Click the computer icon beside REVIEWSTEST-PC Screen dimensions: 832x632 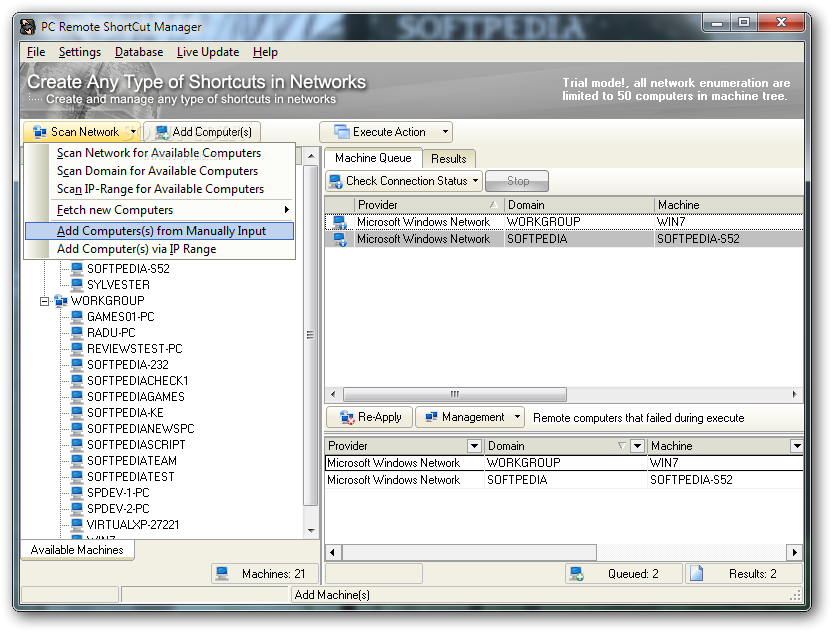click(77, 349)
